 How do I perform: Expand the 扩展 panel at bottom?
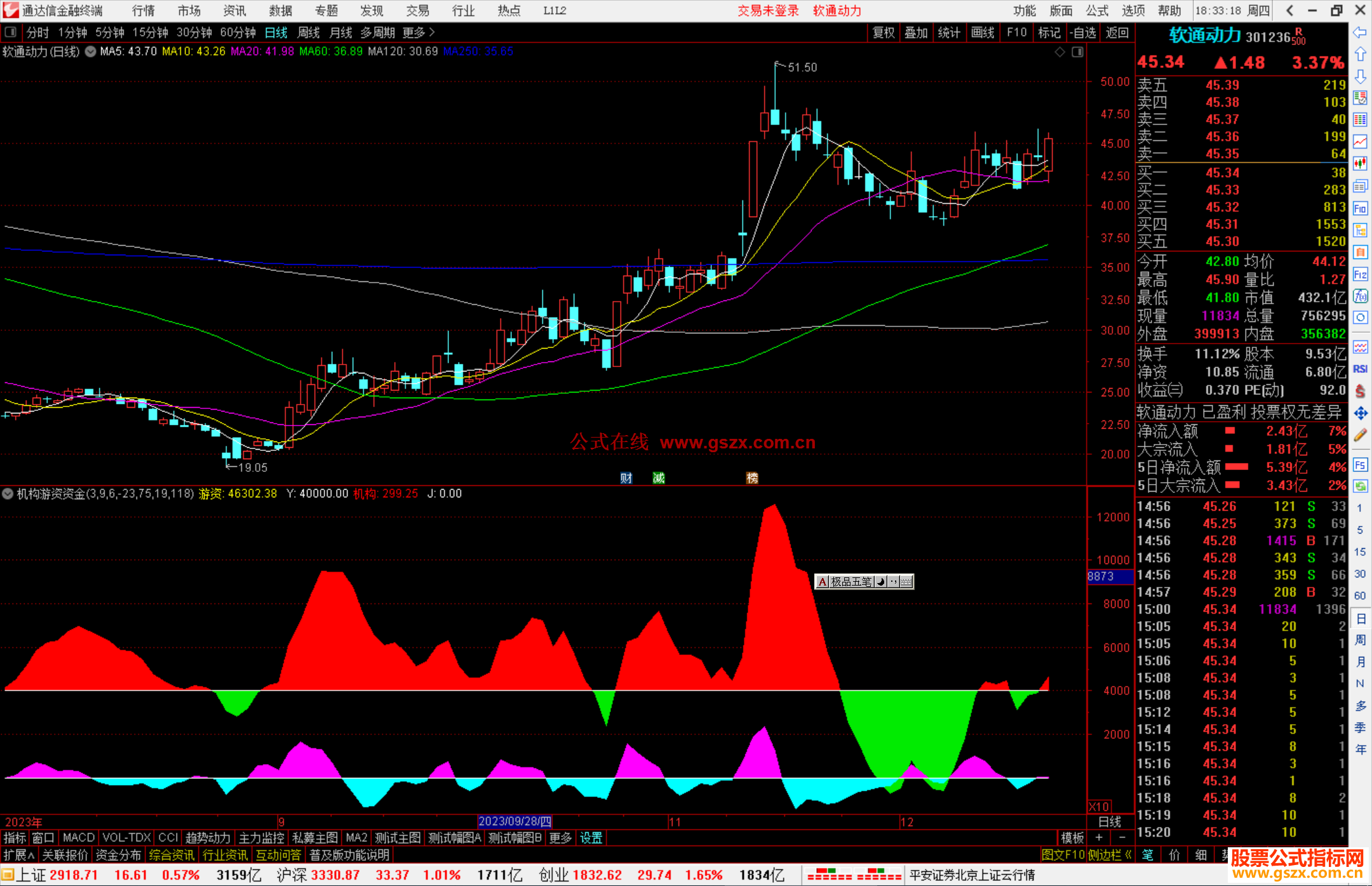point(18,855)
